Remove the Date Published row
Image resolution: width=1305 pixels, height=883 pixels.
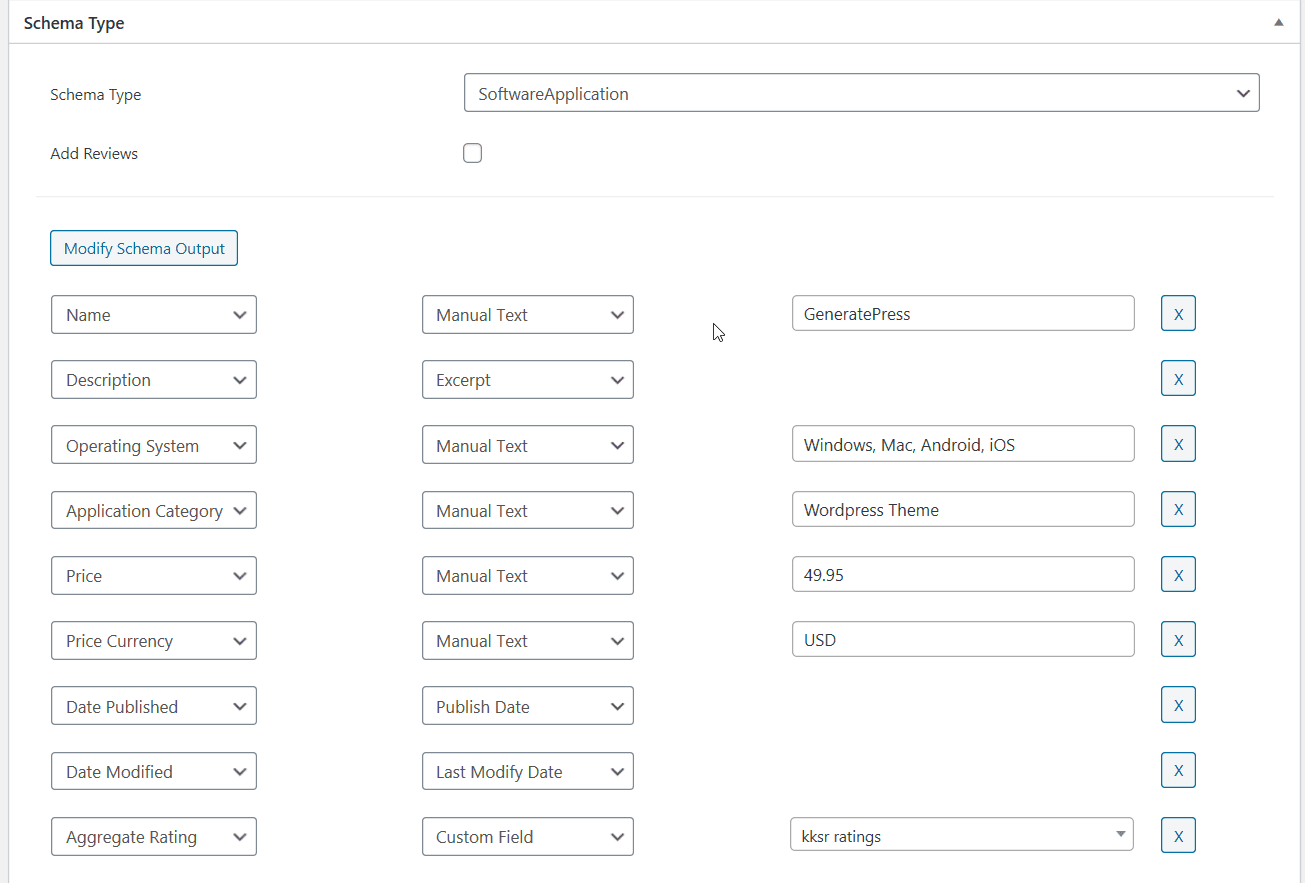1178,705
